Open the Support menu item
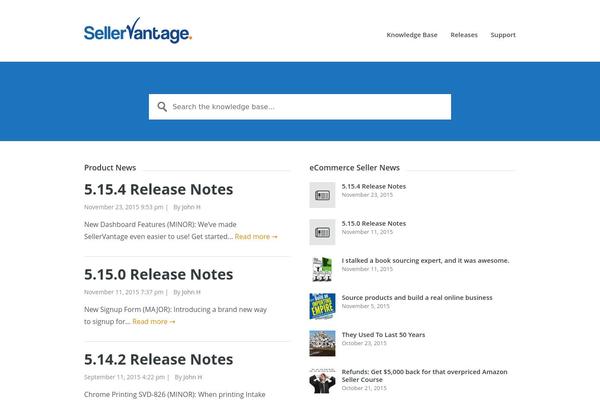 click(503, 35)
